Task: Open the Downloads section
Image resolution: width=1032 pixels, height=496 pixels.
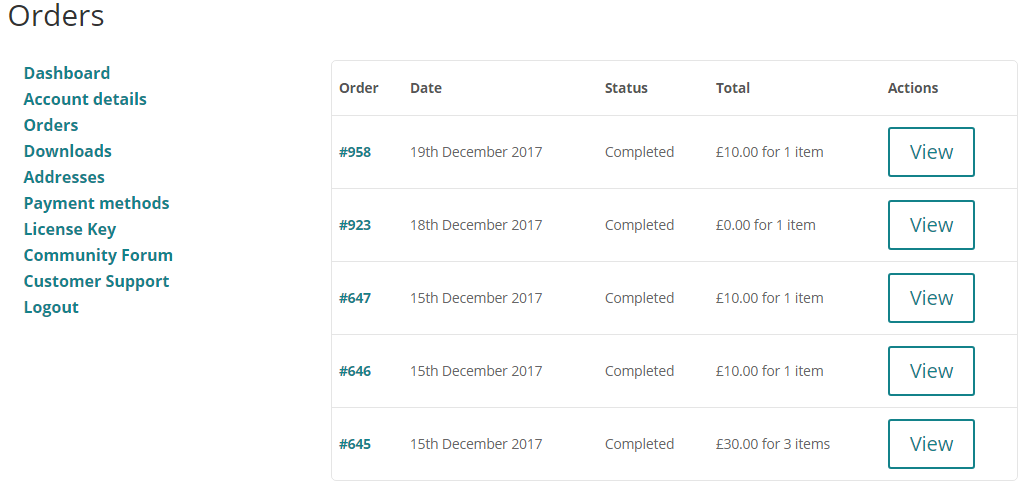Action: (x=67, y=151)
